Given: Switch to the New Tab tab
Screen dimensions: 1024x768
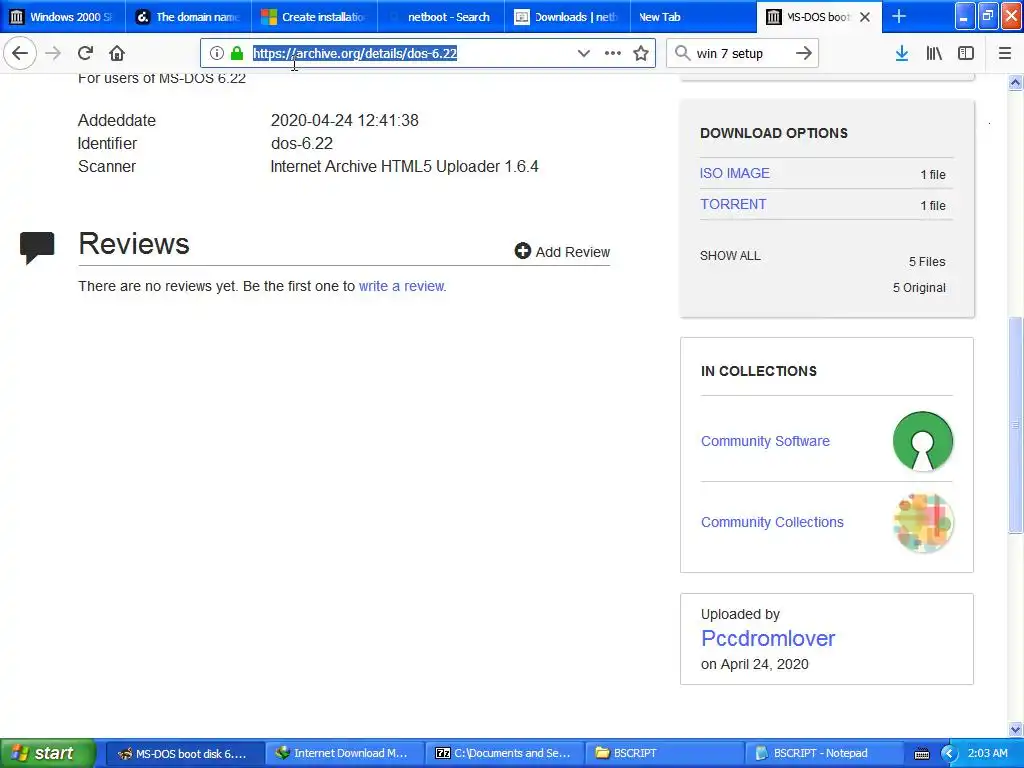Looking at the screenshot, I should point(693,17).
